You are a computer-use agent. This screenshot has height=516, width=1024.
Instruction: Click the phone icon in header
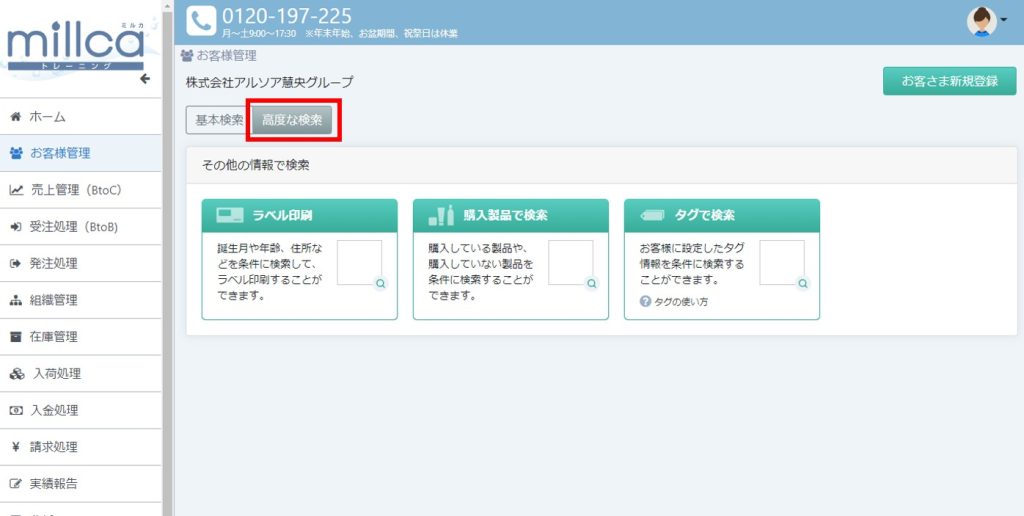[201, 20]
